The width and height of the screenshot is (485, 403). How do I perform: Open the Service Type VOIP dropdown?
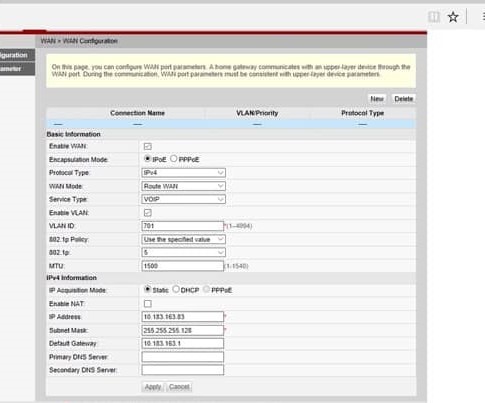click(183, 199)
